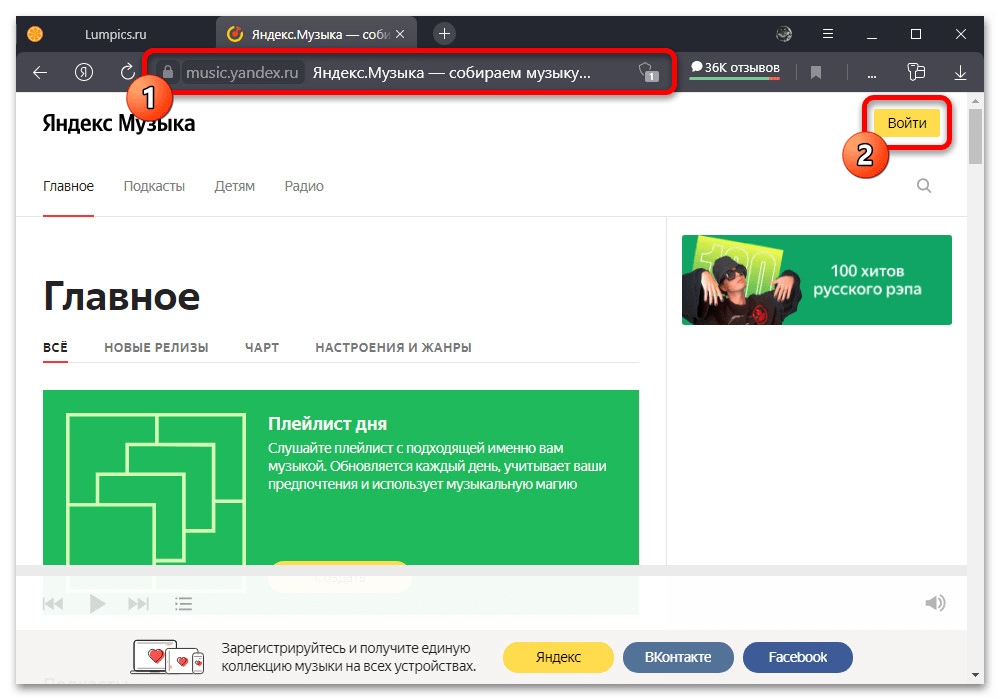The image size is (1000, 700).
Task: Open the Yandex home button in toolbar
Action: click(x=84, y=72)
